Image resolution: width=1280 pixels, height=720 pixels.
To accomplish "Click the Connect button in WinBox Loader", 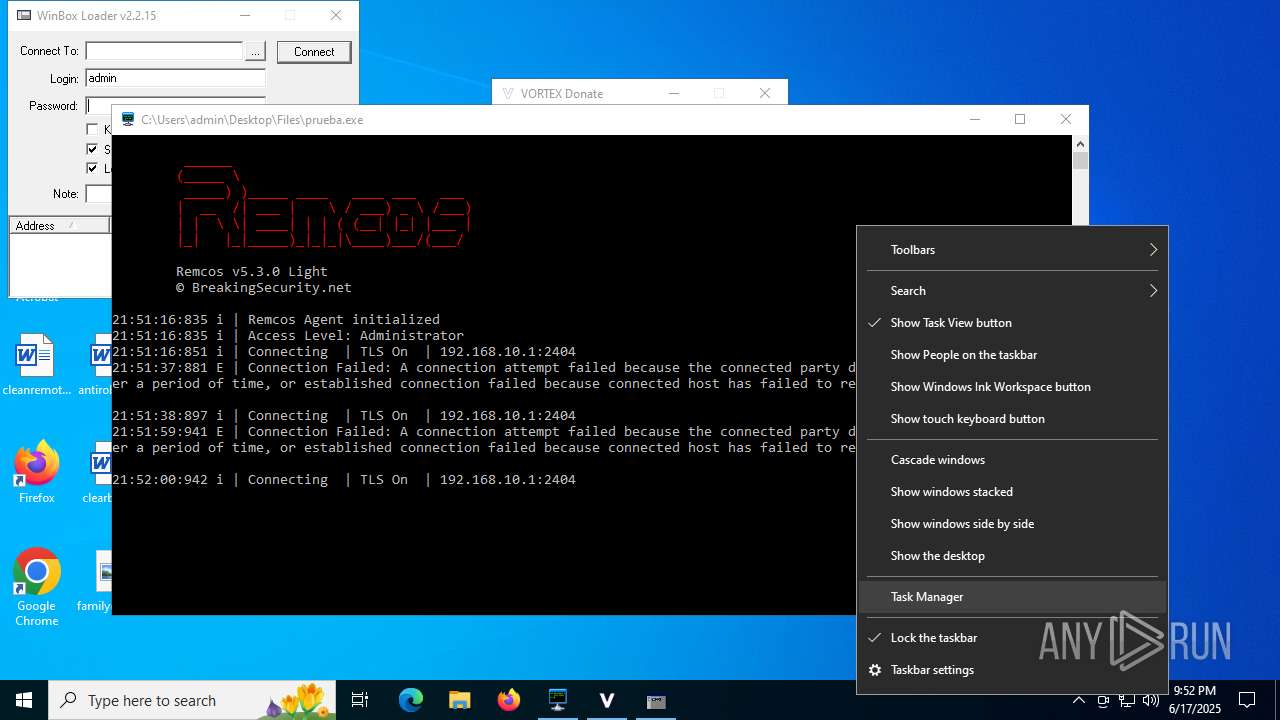I will pos(314,52).
